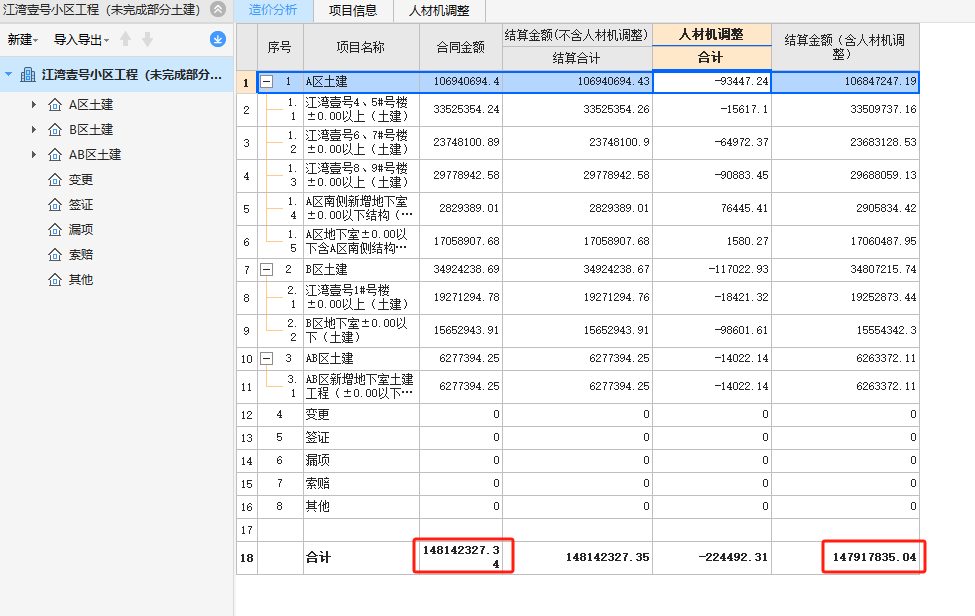Open the 新建 dropdown menu

point(22,40)
